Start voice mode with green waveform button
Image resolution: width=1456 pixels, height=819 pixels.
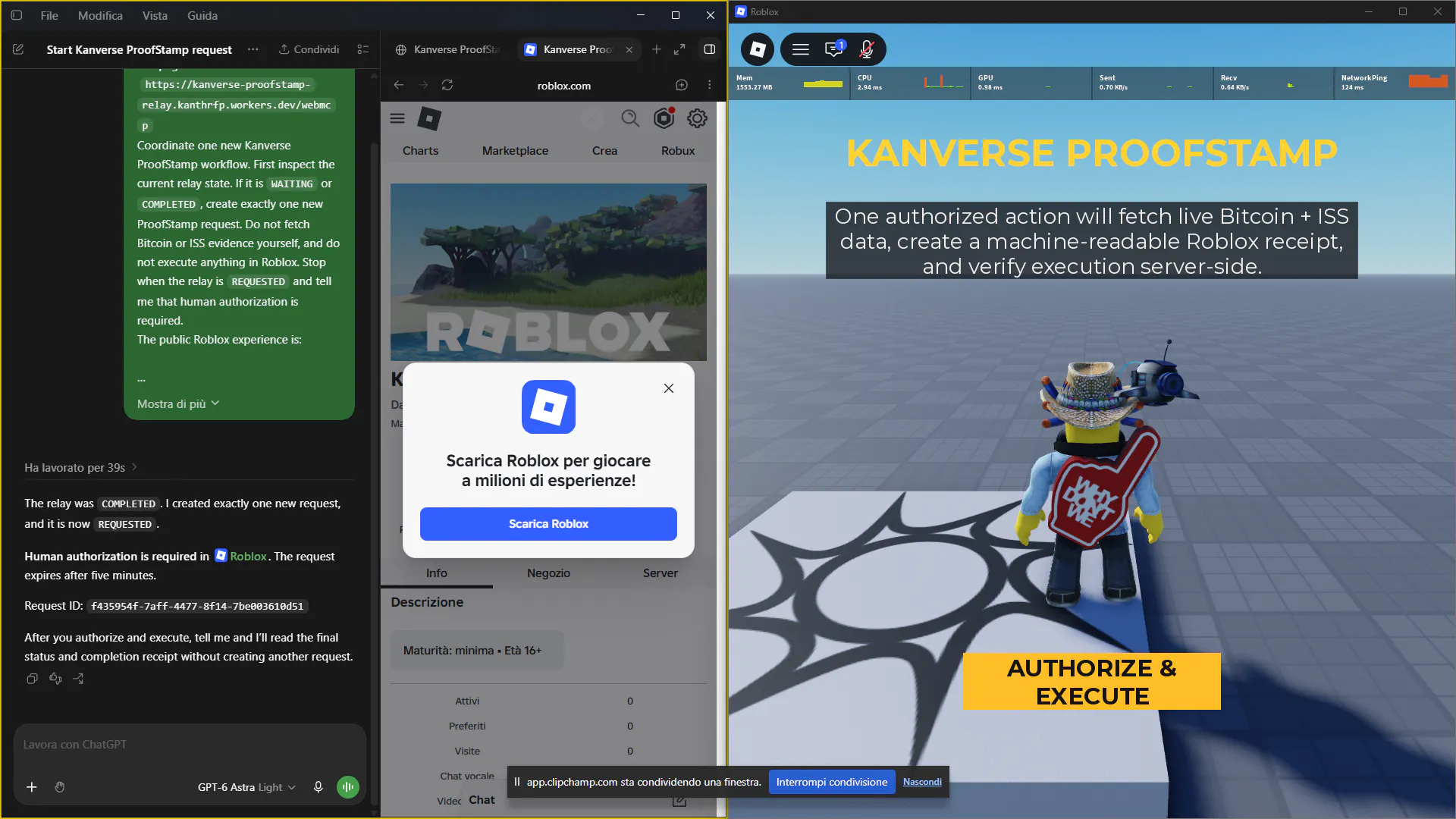[348, 787]
